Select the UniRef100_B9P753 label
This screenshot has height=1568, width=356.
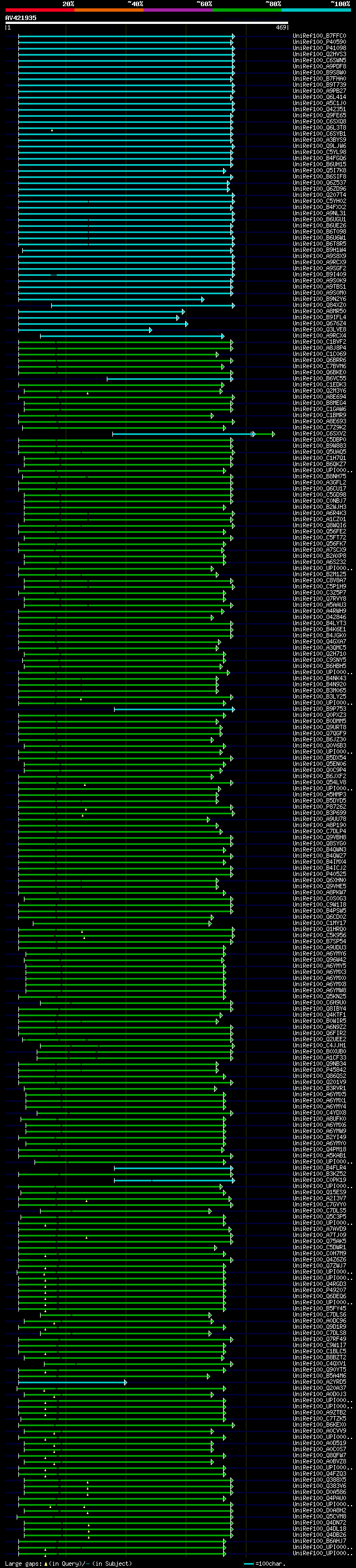click(x=319, y=709)
